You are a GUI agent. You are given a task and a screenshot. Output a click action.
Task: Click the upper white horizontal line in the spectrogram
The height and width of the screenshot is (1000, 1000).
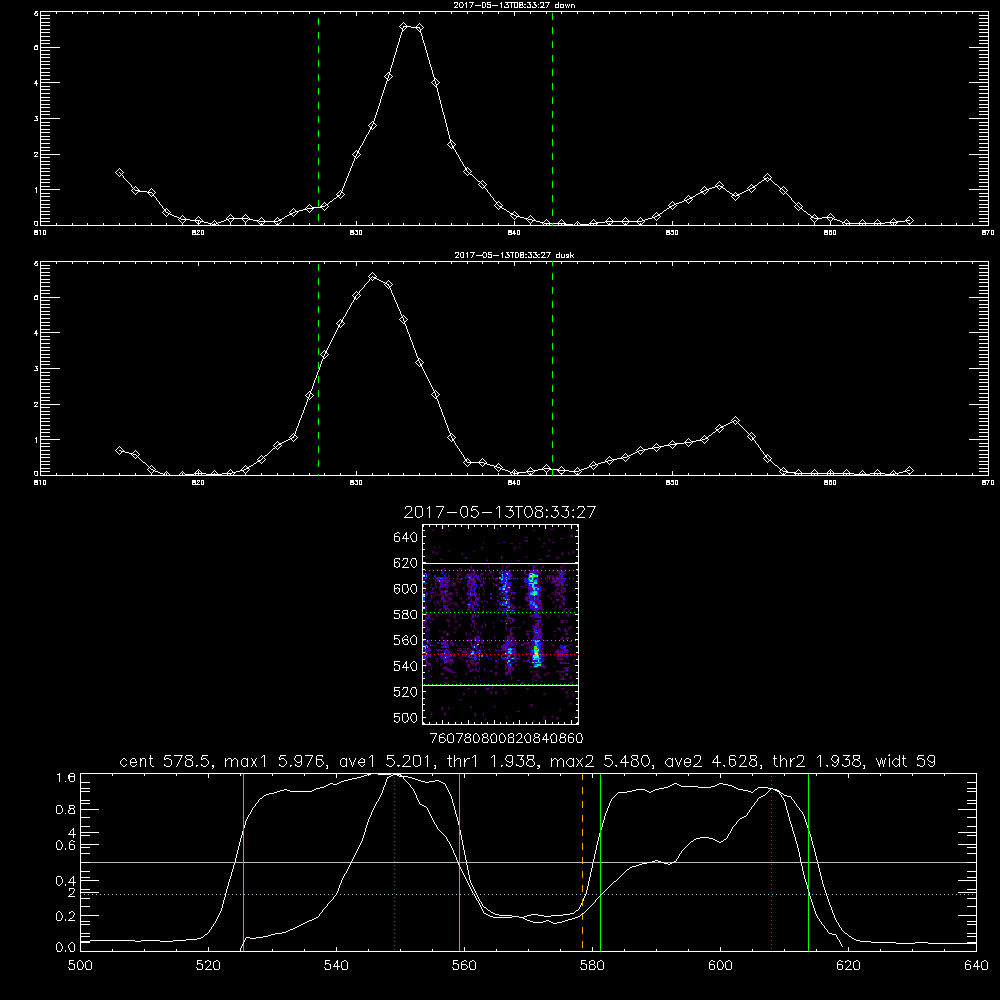[500, 564]
